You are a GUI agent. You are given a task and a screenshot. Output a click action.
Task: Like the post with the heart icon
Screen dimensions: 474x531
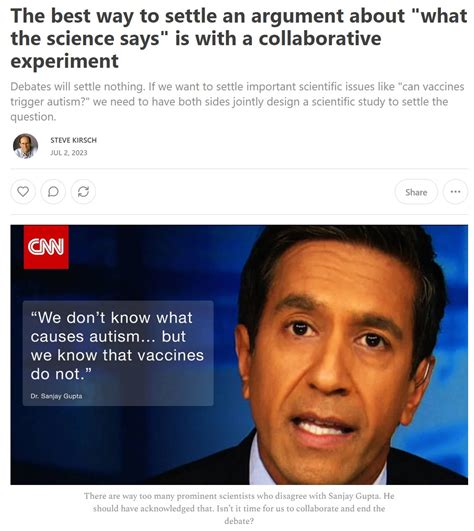click(x=23, y=192)
